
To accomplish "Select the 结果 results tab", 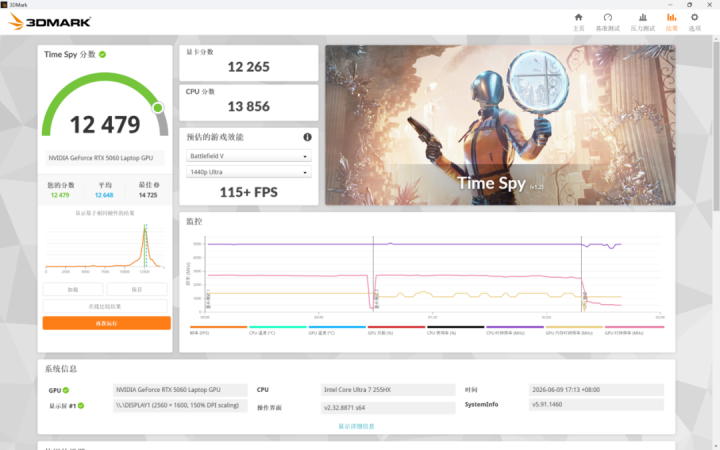I will click(671, 22).
